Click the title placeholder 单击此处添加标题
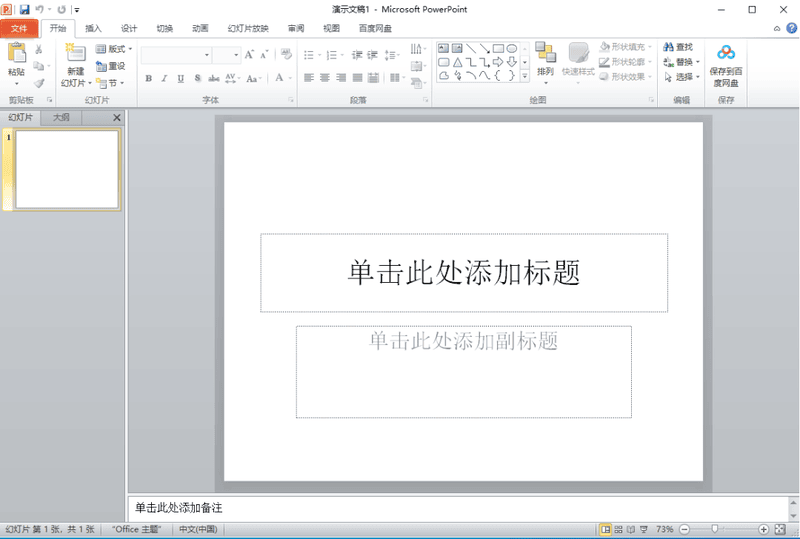 pos(464,273)
